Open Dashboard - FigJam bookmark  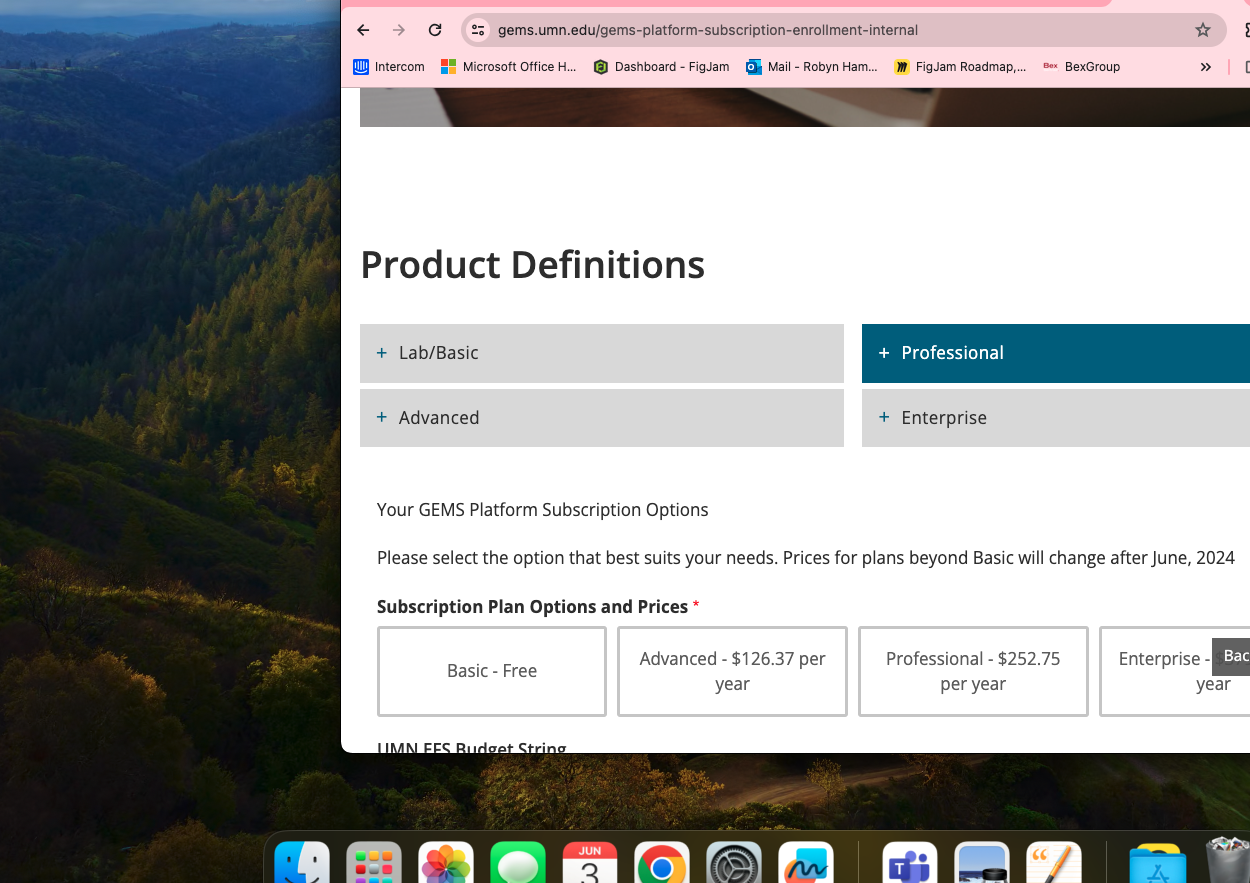point(661,67)
